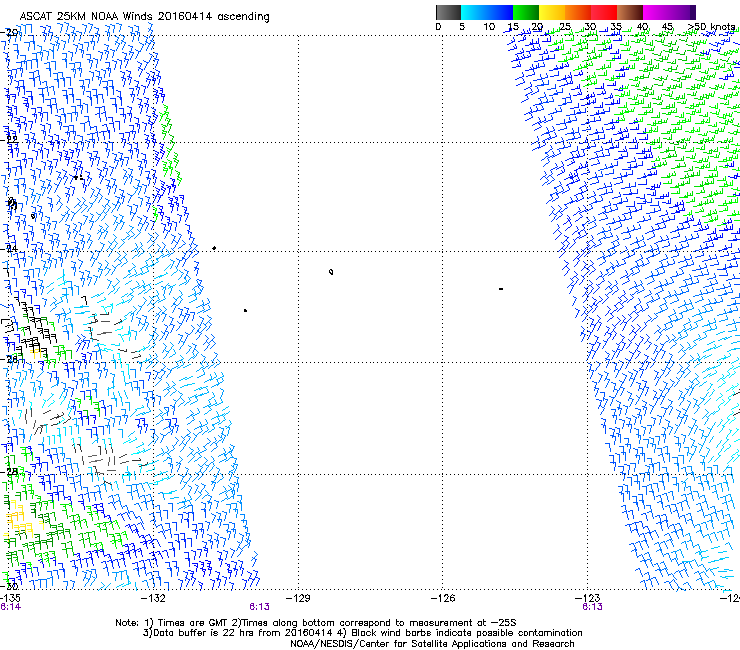
Task: Click the '10' legend scale value
Action: (489, 26)
